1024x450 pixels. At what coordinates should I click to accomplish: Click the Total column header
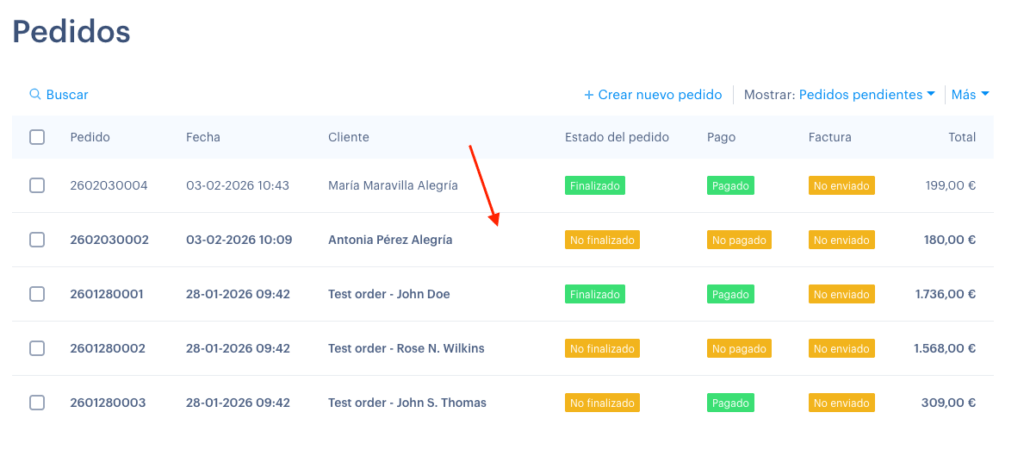click(962, 137)
